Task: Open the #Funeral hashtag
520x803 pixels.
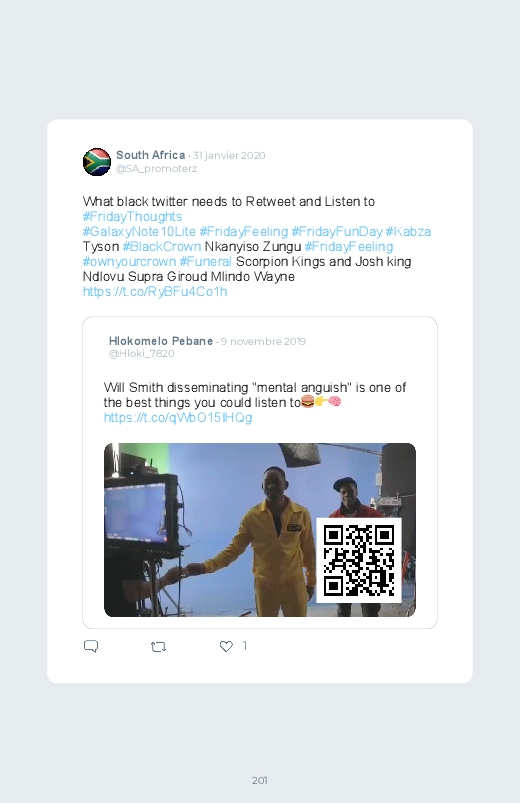Action: pos(205,262)
